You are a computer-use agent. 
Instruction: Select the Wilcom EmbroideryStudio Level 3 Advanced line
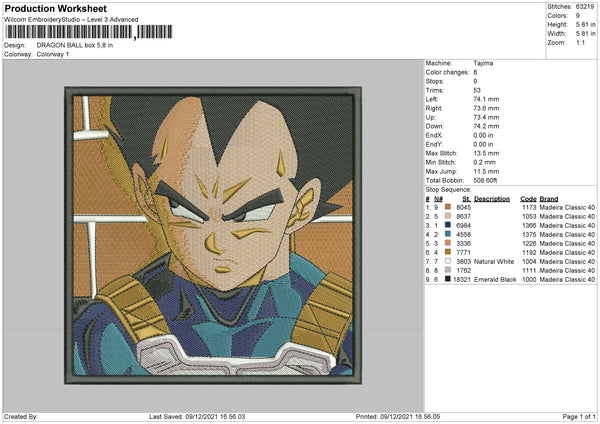pos(71,20)
